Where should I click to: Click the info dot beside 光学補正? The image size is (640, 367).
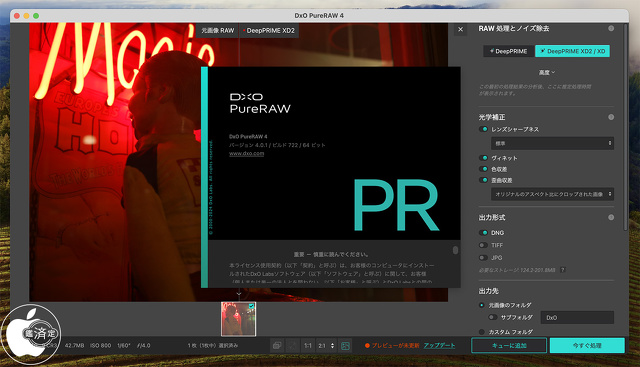pos(611,117)
